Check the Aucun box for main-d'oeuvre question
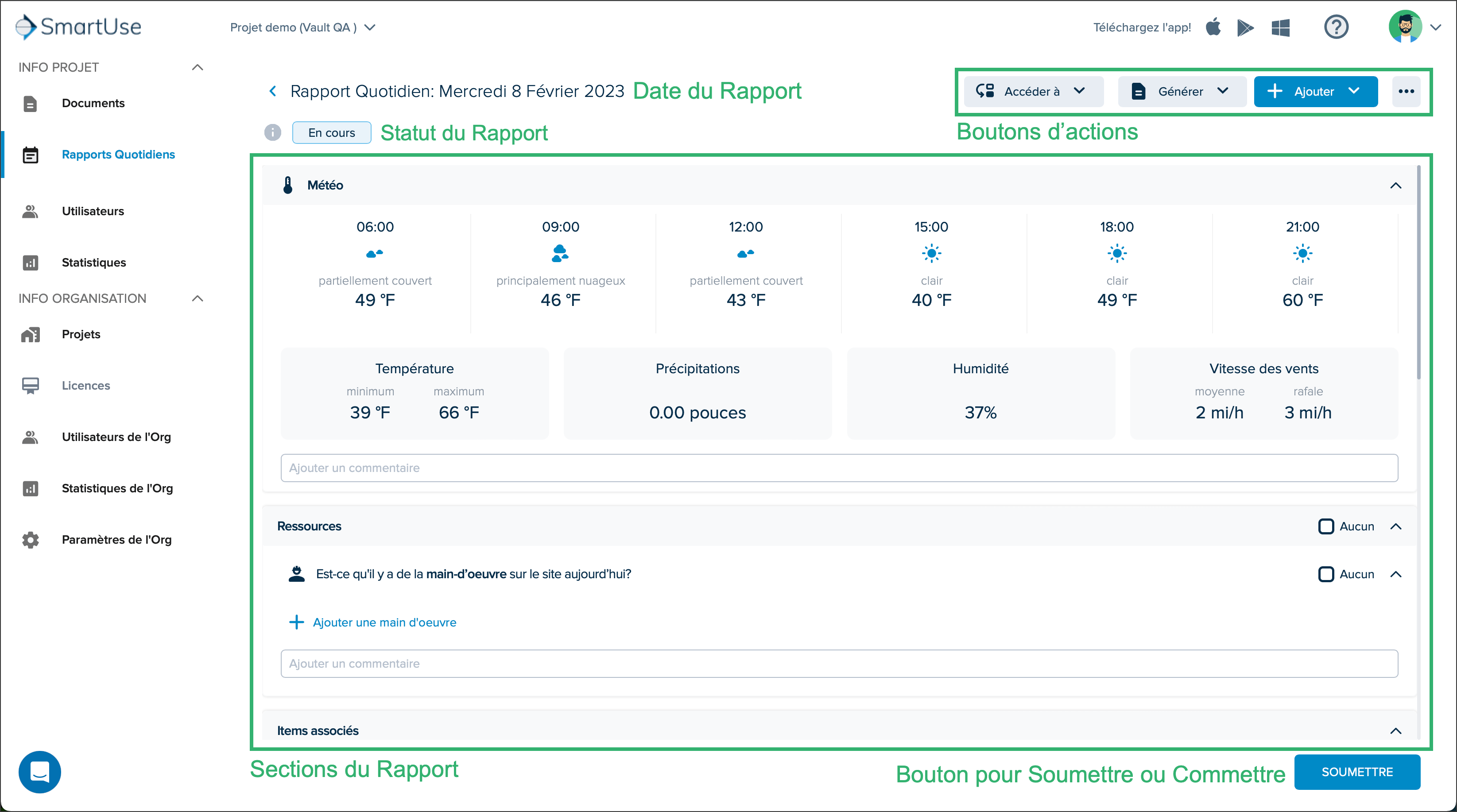The height and width of the screenshot is (812, 1457). coord(1326,574)
